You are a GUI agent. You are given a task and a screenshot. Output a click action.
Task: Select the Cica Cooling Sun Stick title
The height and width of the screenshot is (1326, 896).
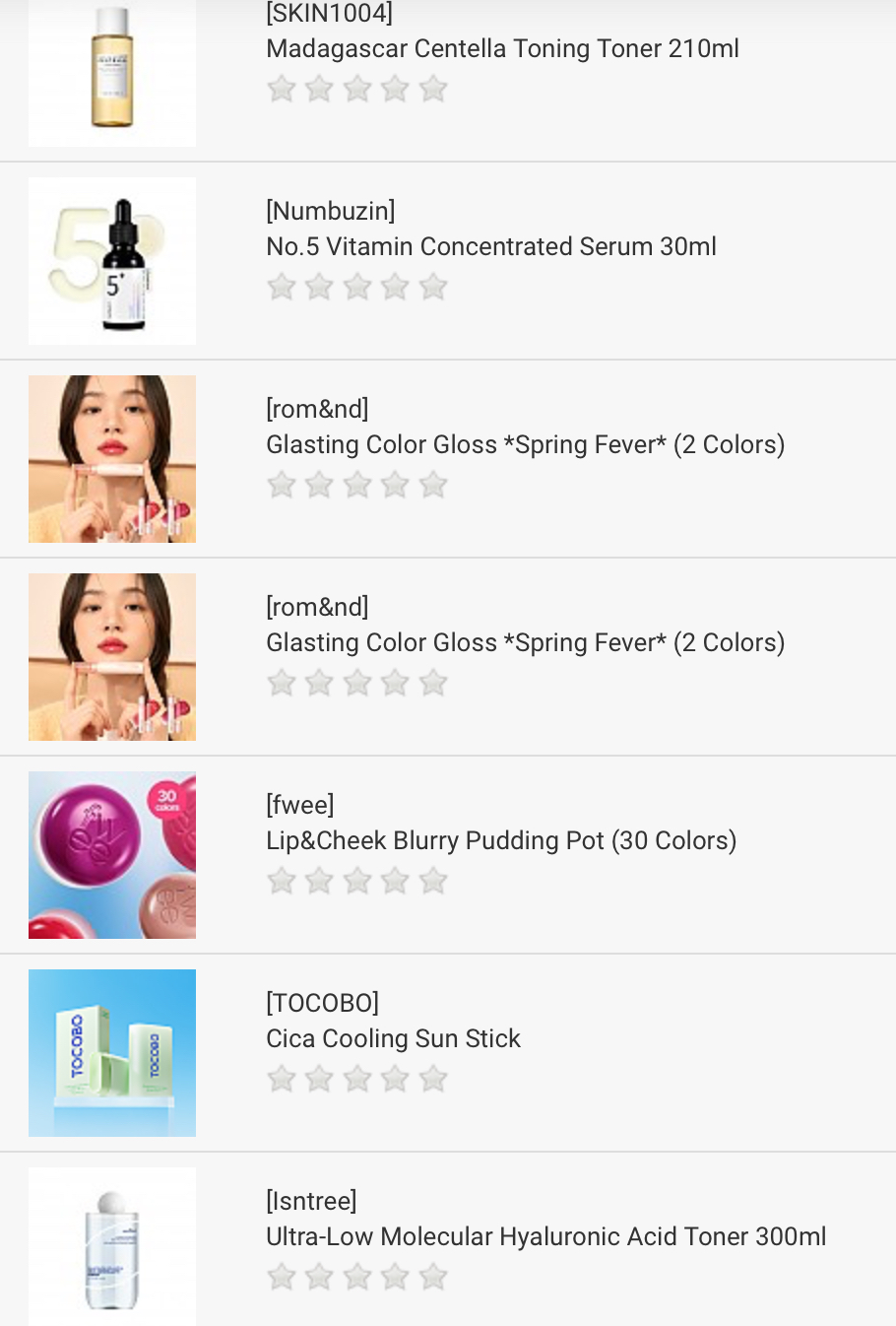point(393,1039)
